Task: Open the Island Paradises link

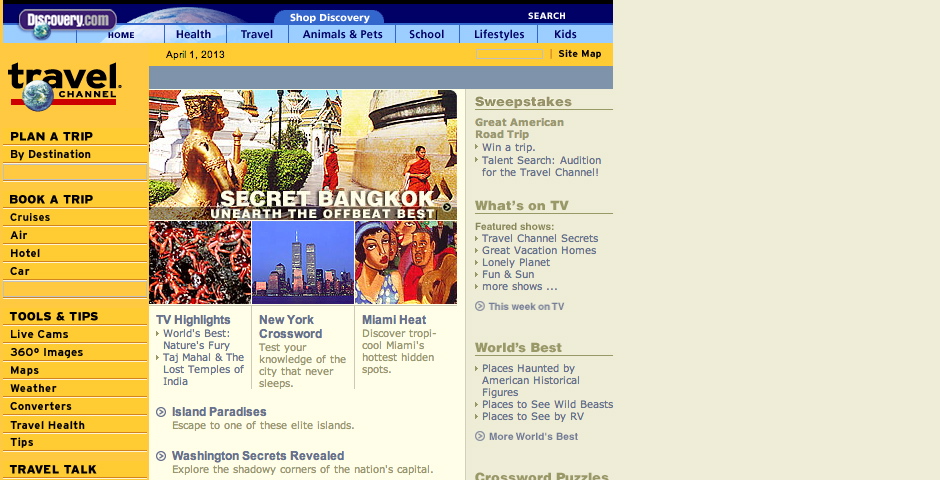Action: click(219, 412)
